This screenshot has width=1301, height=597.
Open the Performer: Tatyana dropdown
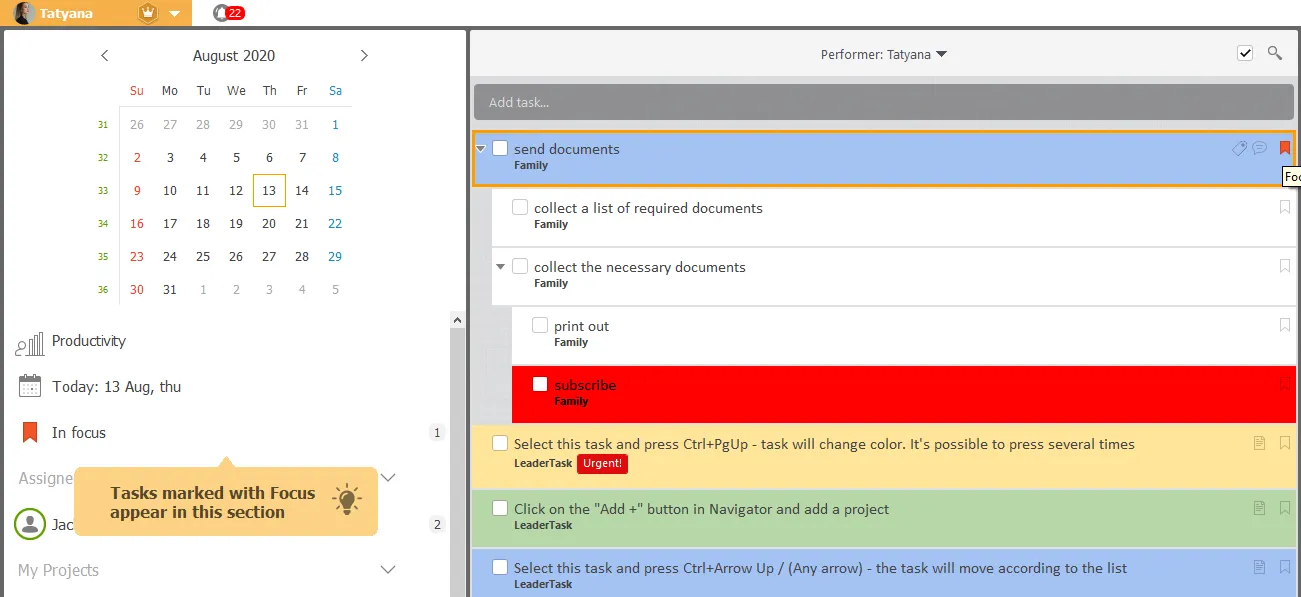tap(883, 54)
